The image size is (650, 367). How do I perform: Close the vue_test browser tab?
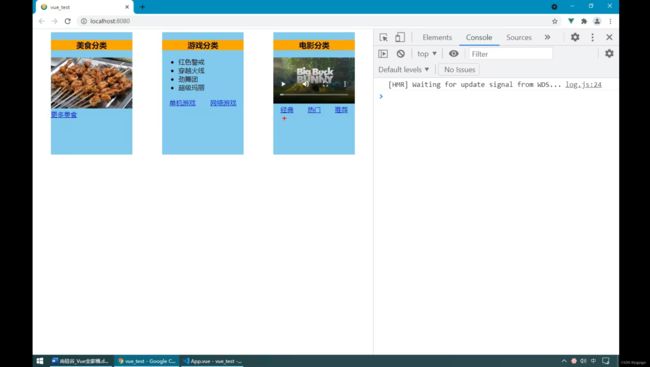click(127, 7)
